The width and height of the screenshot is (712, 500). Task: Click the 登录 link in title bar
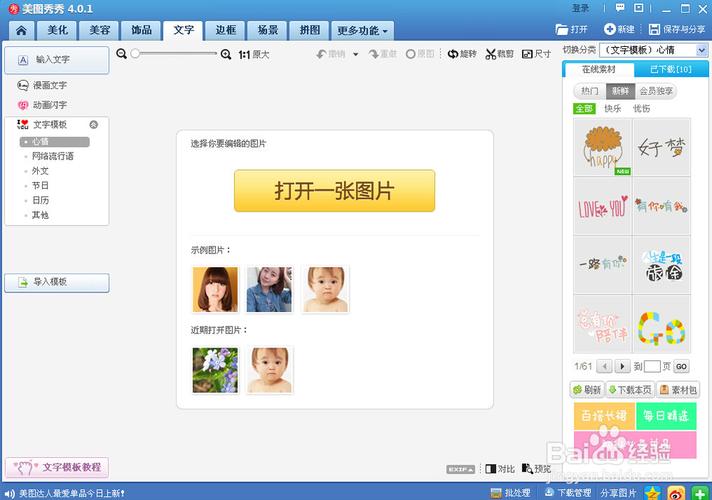coord(580,8)
